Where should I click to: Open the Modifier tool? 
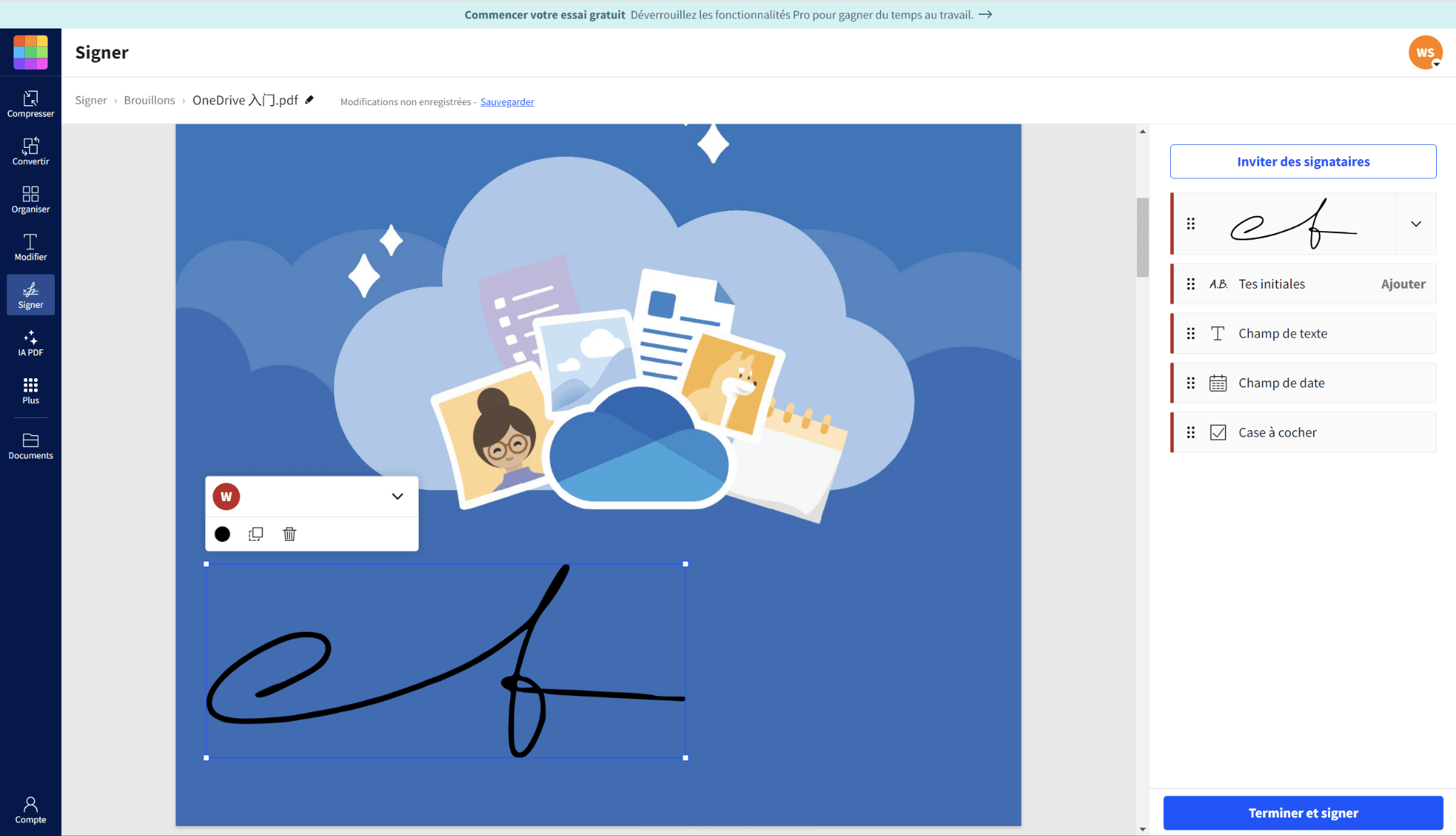point(31,247)
